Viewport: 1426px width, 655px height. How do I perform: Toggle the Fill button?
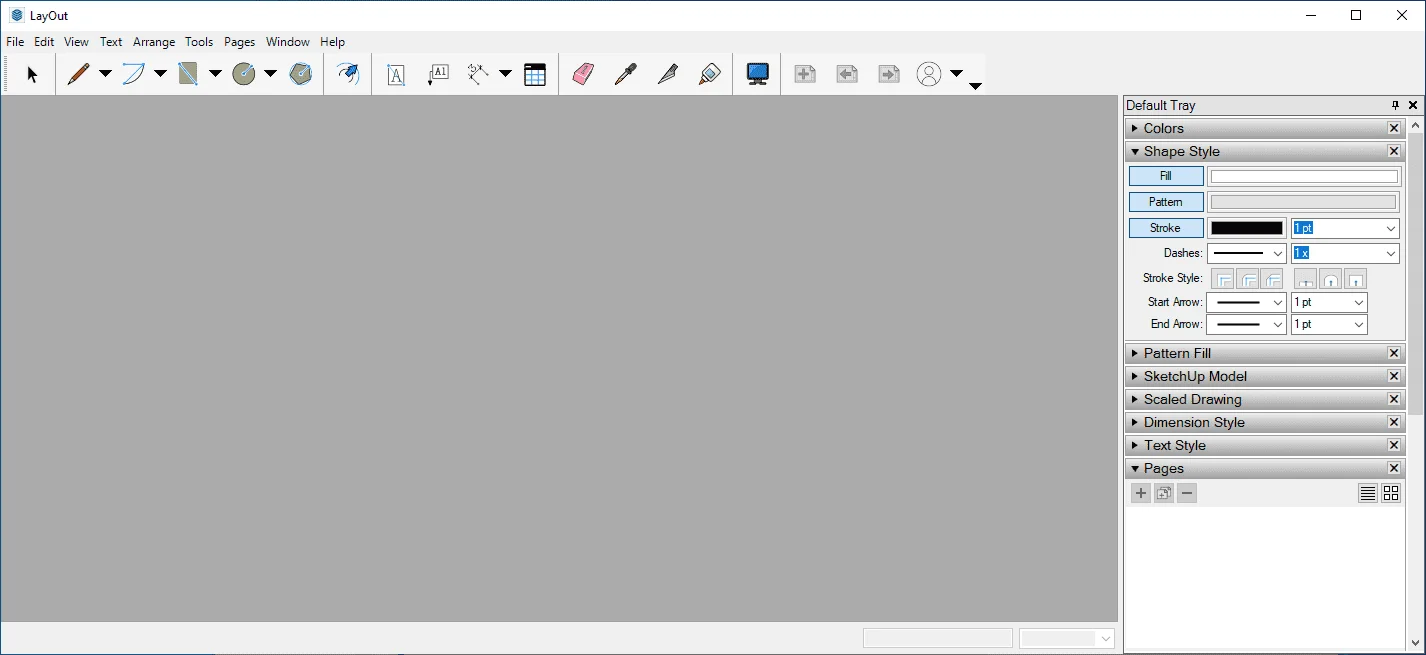pyautogui.click(x=1166, y=176)
